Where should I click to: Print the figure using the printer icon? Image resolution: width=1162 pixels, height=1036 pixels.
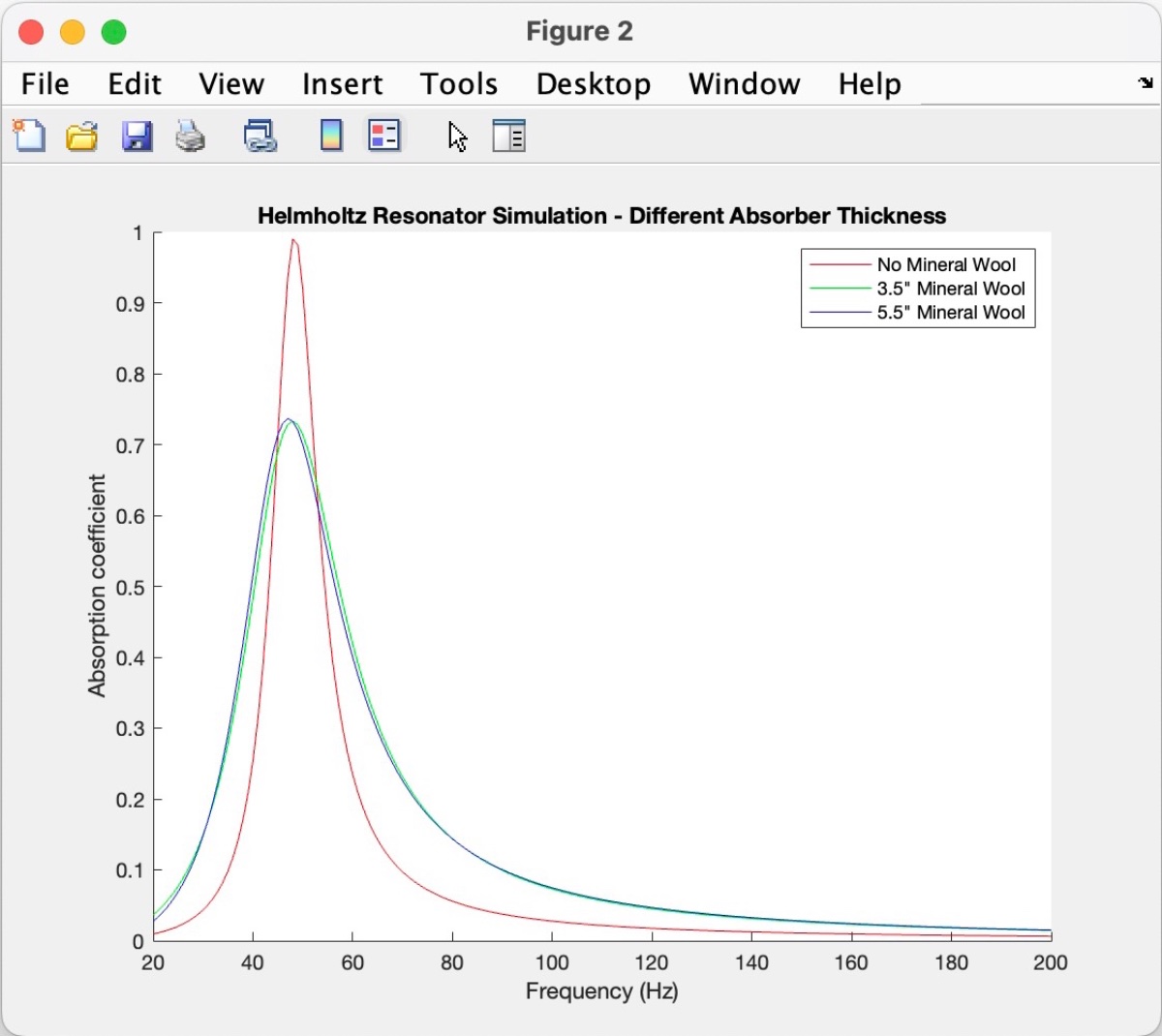tap(190, 137)
